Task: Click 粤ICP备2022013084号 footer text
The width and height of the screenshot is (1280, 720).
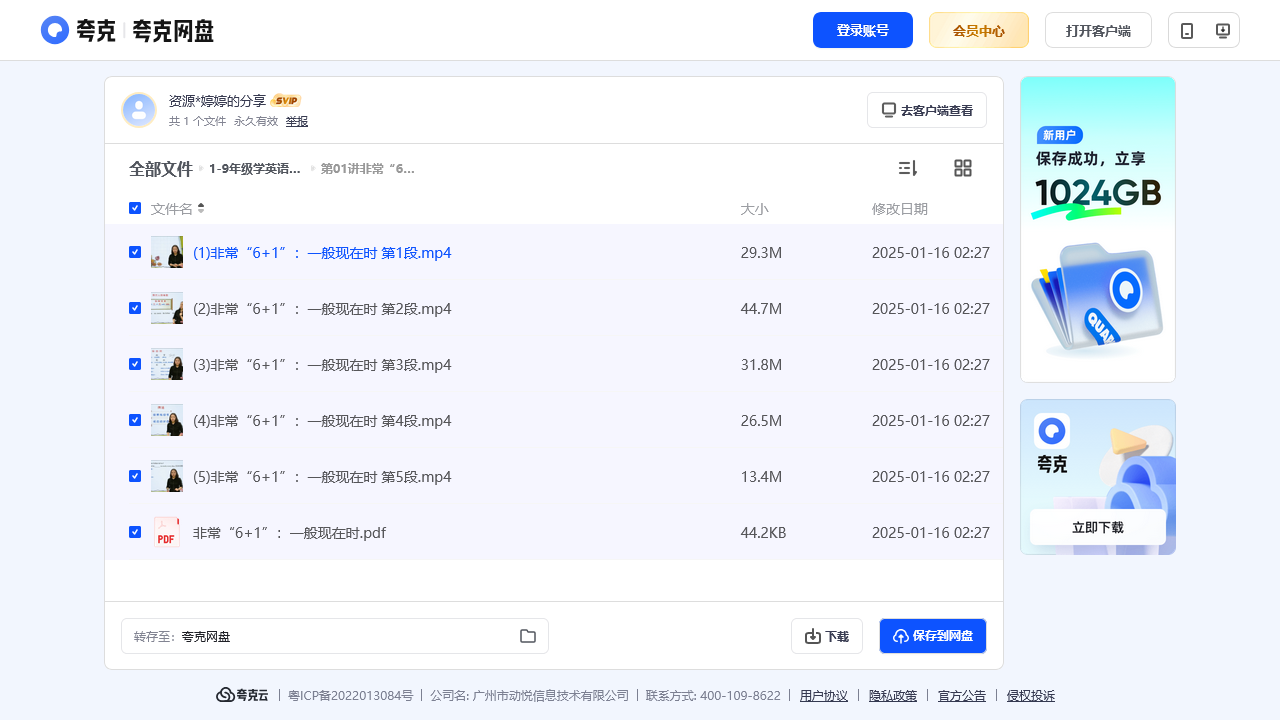Action: (350, 696)
